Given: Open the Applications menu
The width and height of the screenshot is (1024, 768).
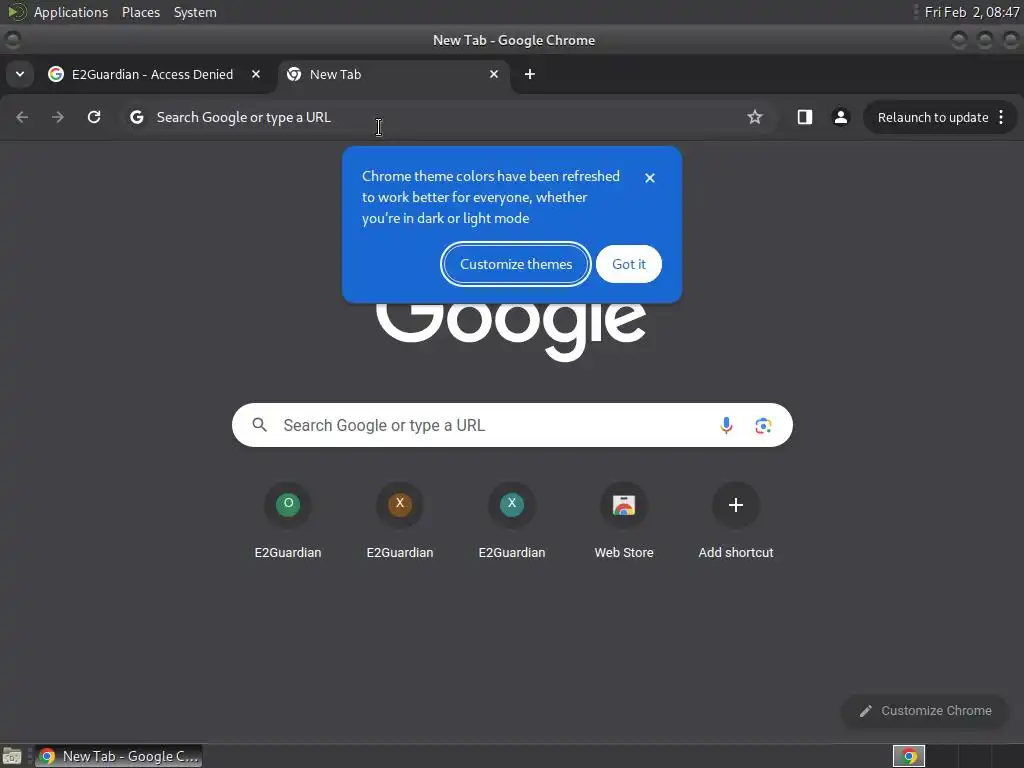Looking at the screenshot, I should pos(71,12).
